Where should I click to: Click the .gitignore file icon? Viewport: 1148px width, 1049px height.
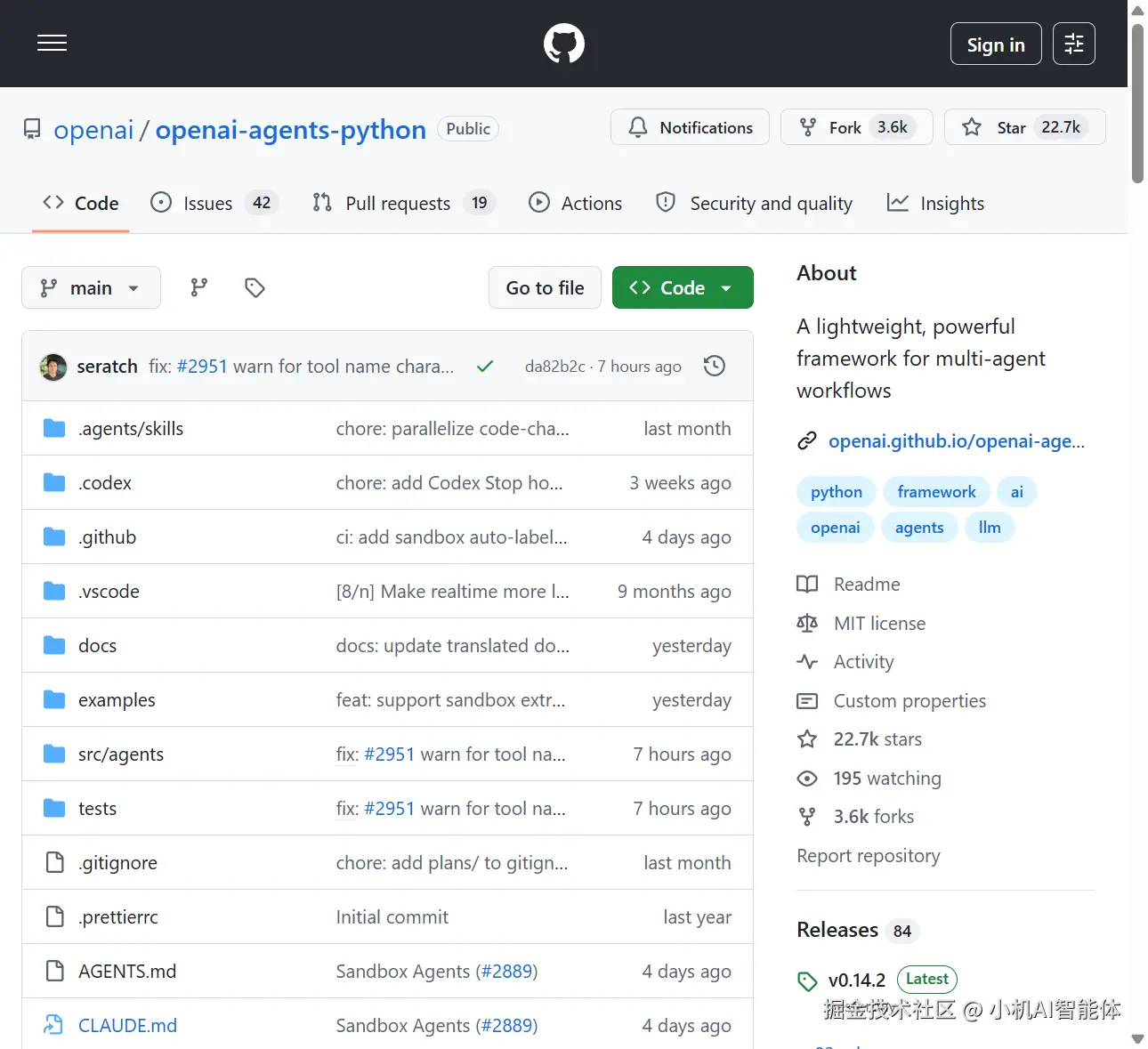(54, 862)
